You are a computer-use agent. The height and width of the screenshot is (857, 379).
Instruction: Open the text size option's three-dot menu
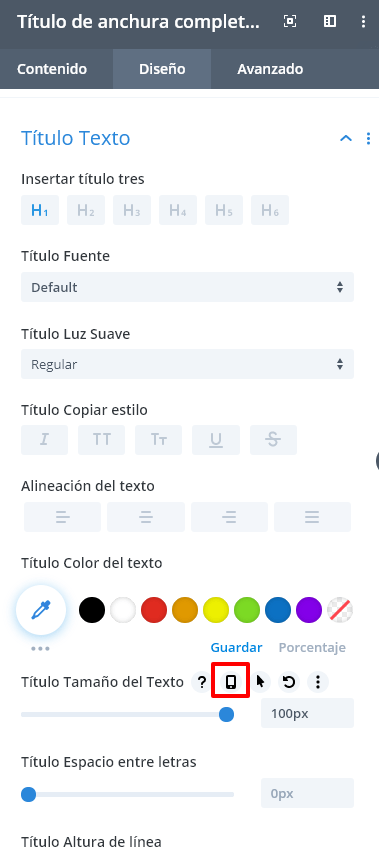point(318,682)
